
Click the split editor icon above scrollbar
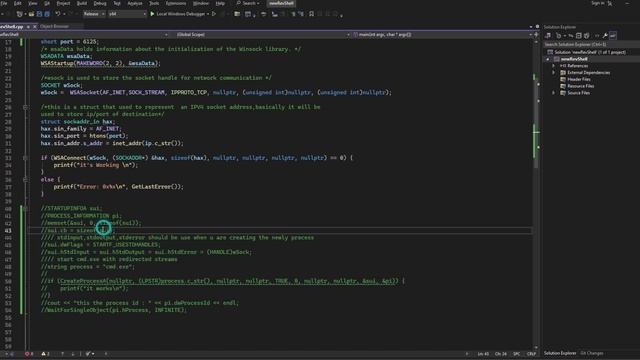point(536,35)
